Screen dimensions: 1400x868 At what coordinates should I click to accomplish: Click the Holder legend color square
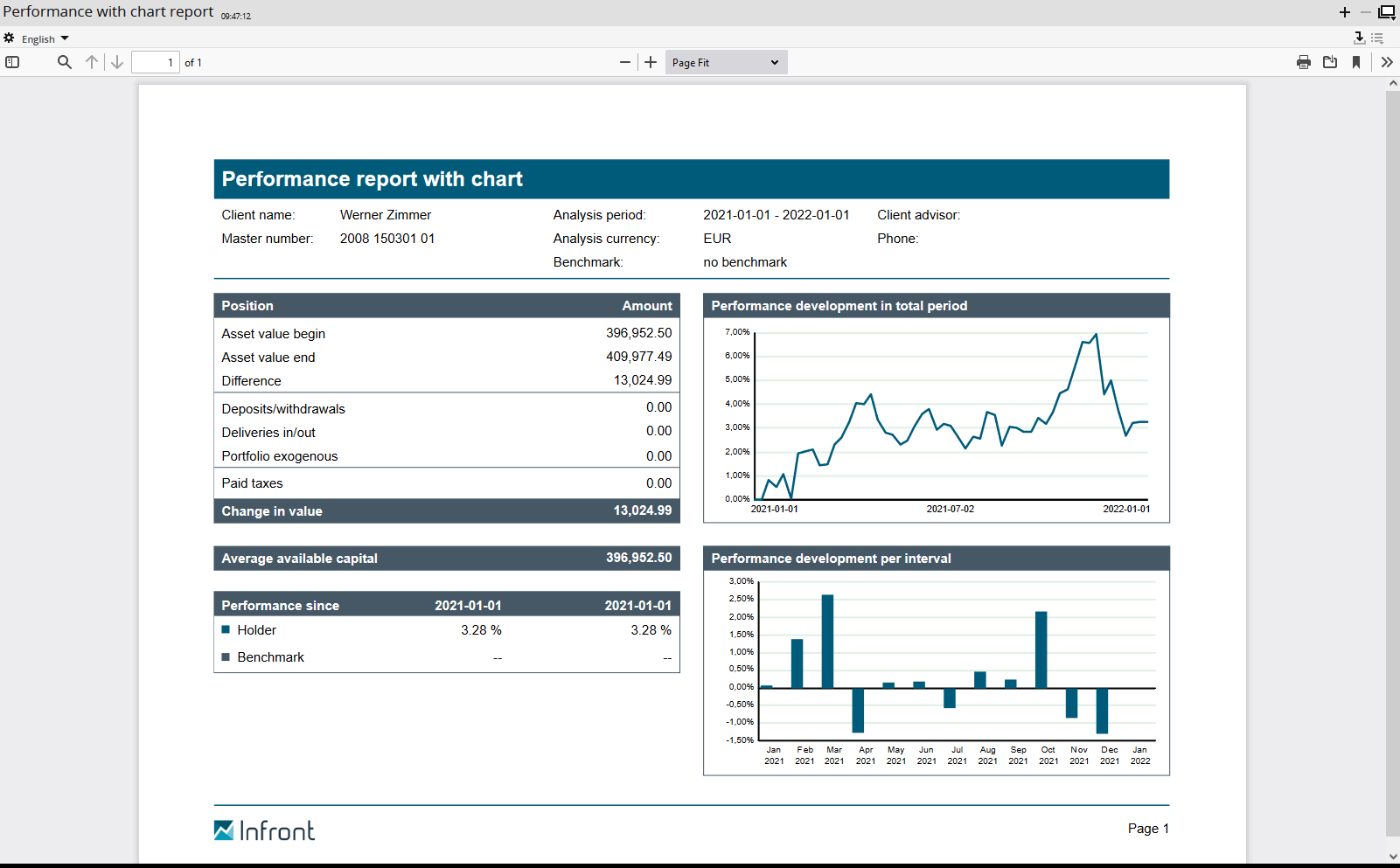pos(226,629)
